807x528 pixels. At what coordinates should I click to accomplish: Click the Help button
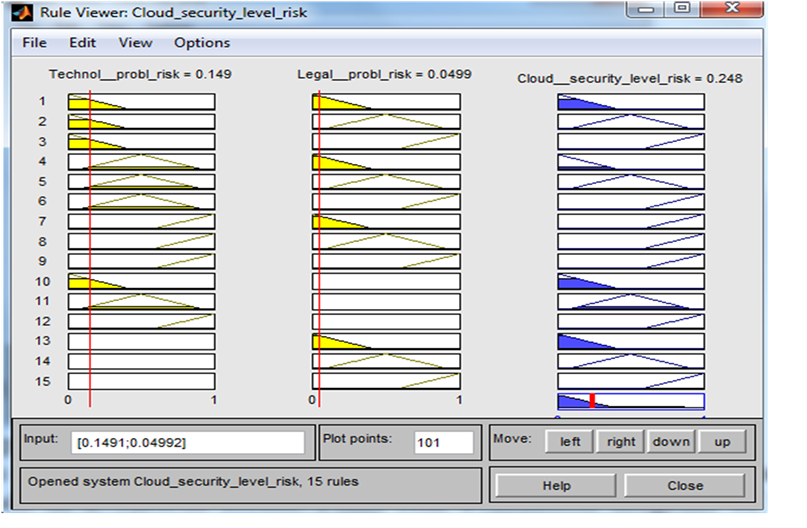click(x=555, y=486)
